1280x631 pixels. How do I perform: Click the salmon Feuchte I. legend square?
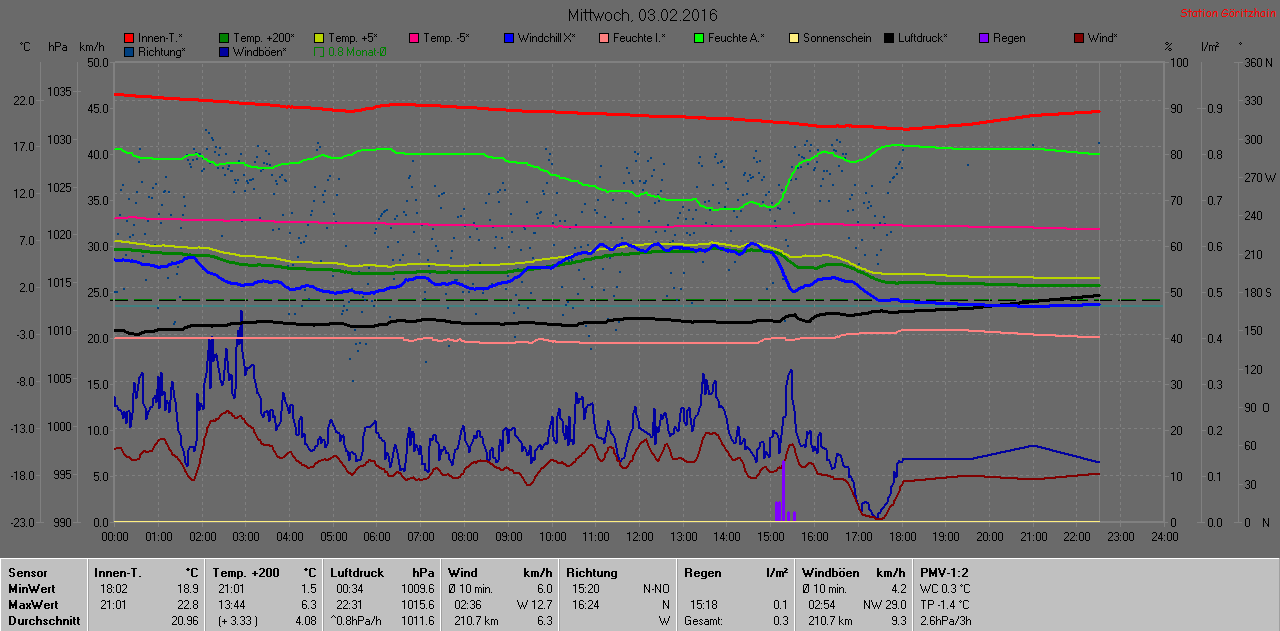[604, 38]
